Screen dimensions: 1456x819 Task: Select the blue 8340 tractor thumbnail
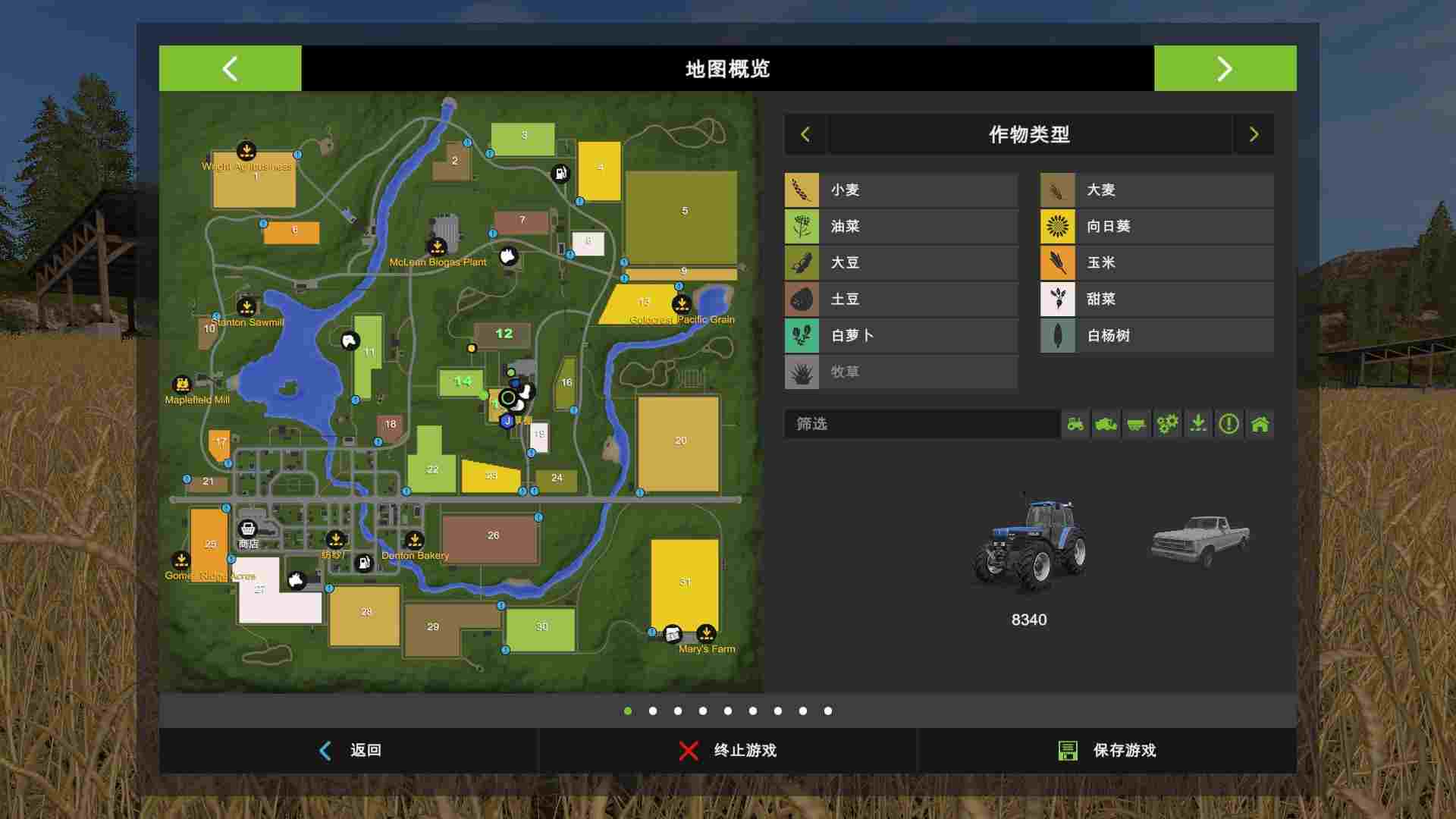click(x=1029, y=544)
